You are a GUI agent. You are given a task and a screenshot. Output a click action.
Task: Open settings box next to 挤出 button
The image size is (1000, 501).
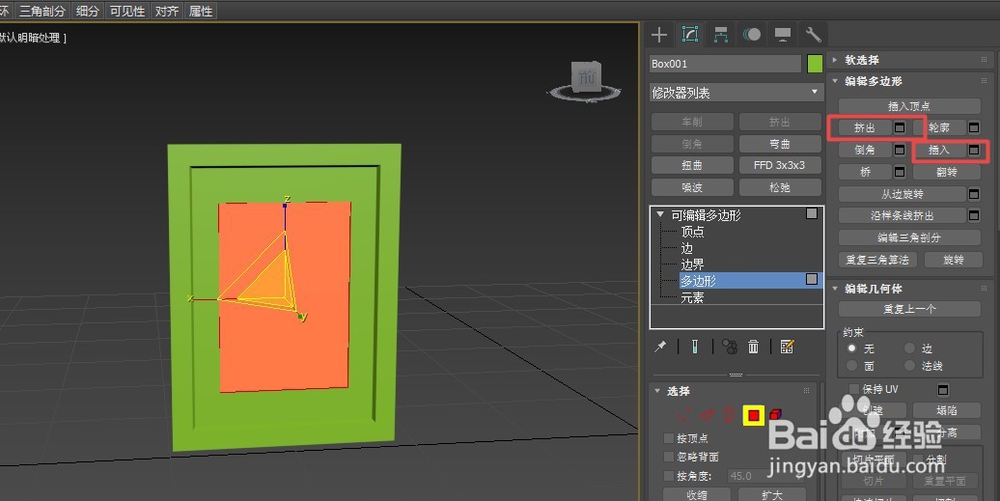899,127
